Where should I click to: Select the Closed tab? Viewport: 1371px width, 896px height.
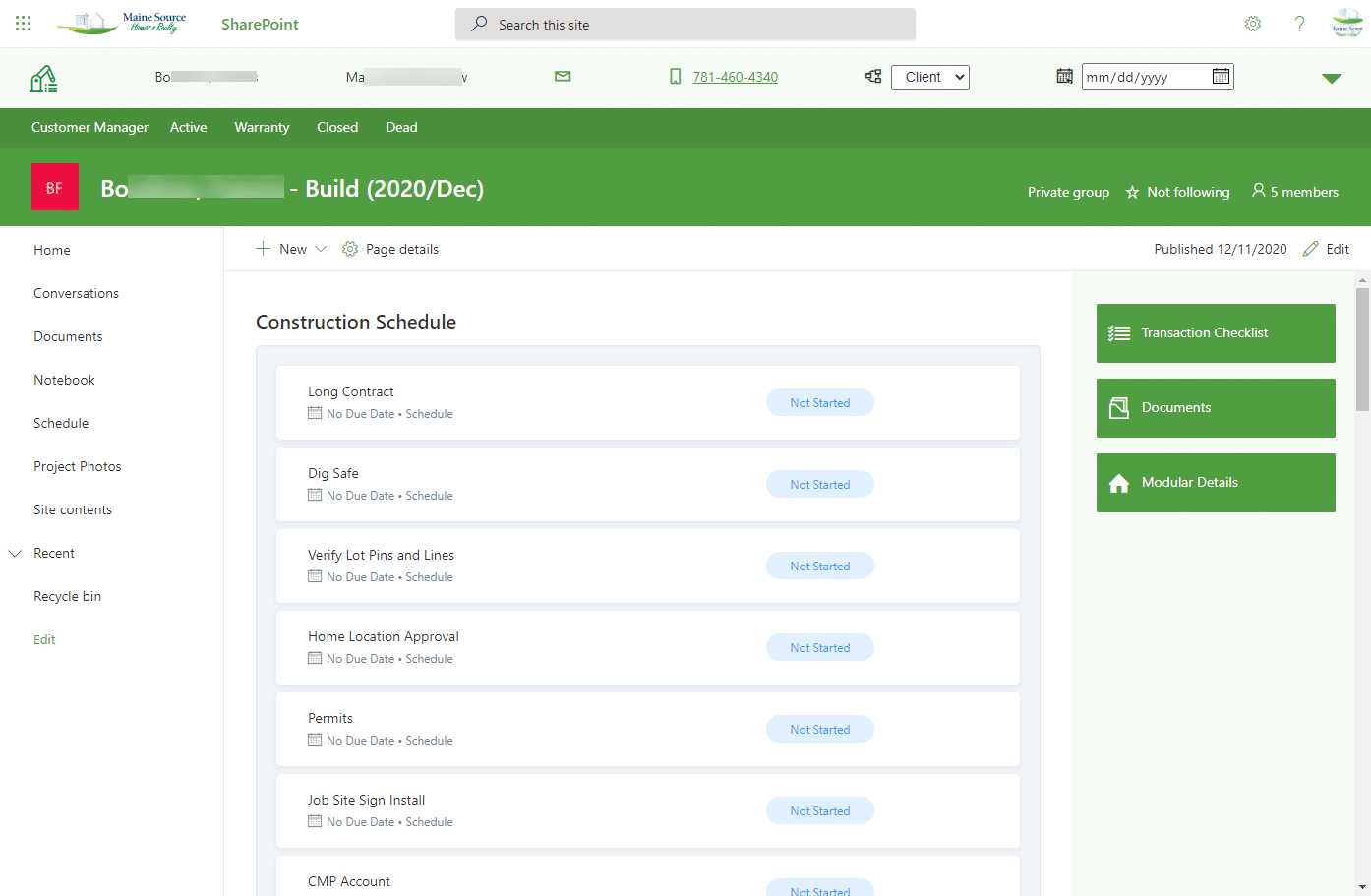pyautogui.click(x=337, y=127)
